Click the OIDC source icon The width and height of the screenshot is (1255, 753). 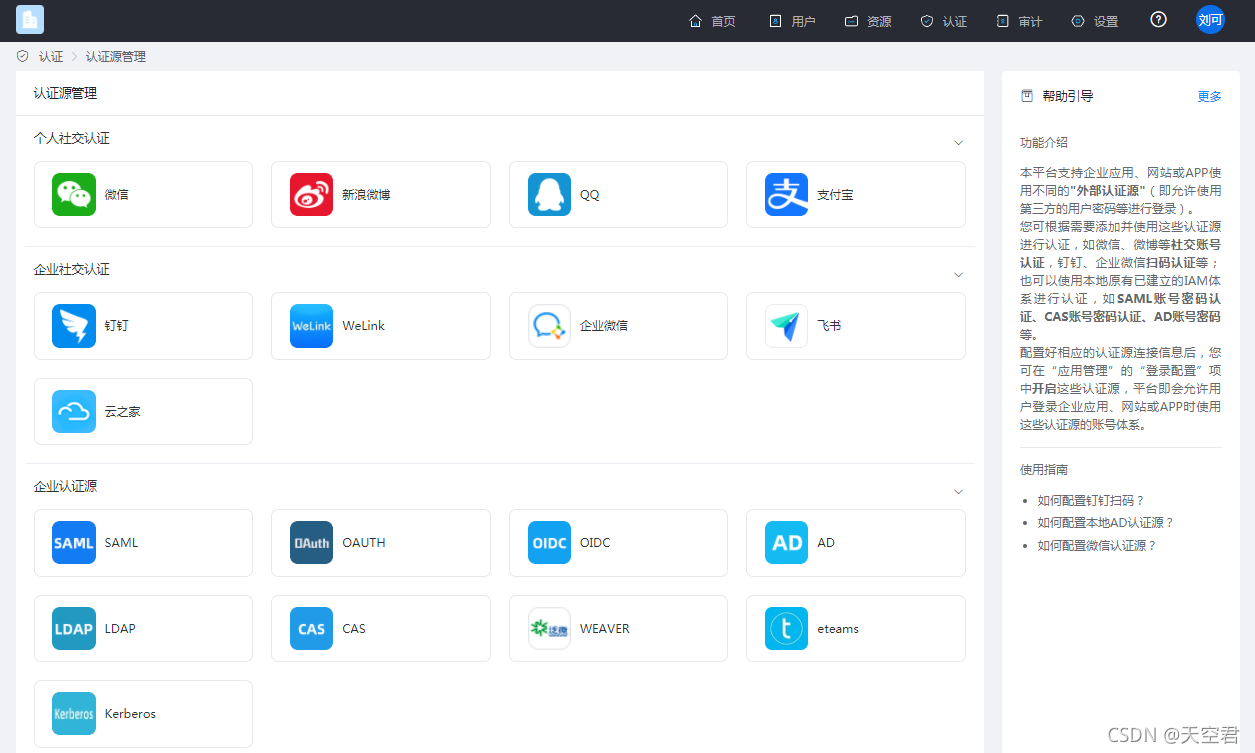pos(549,543)
